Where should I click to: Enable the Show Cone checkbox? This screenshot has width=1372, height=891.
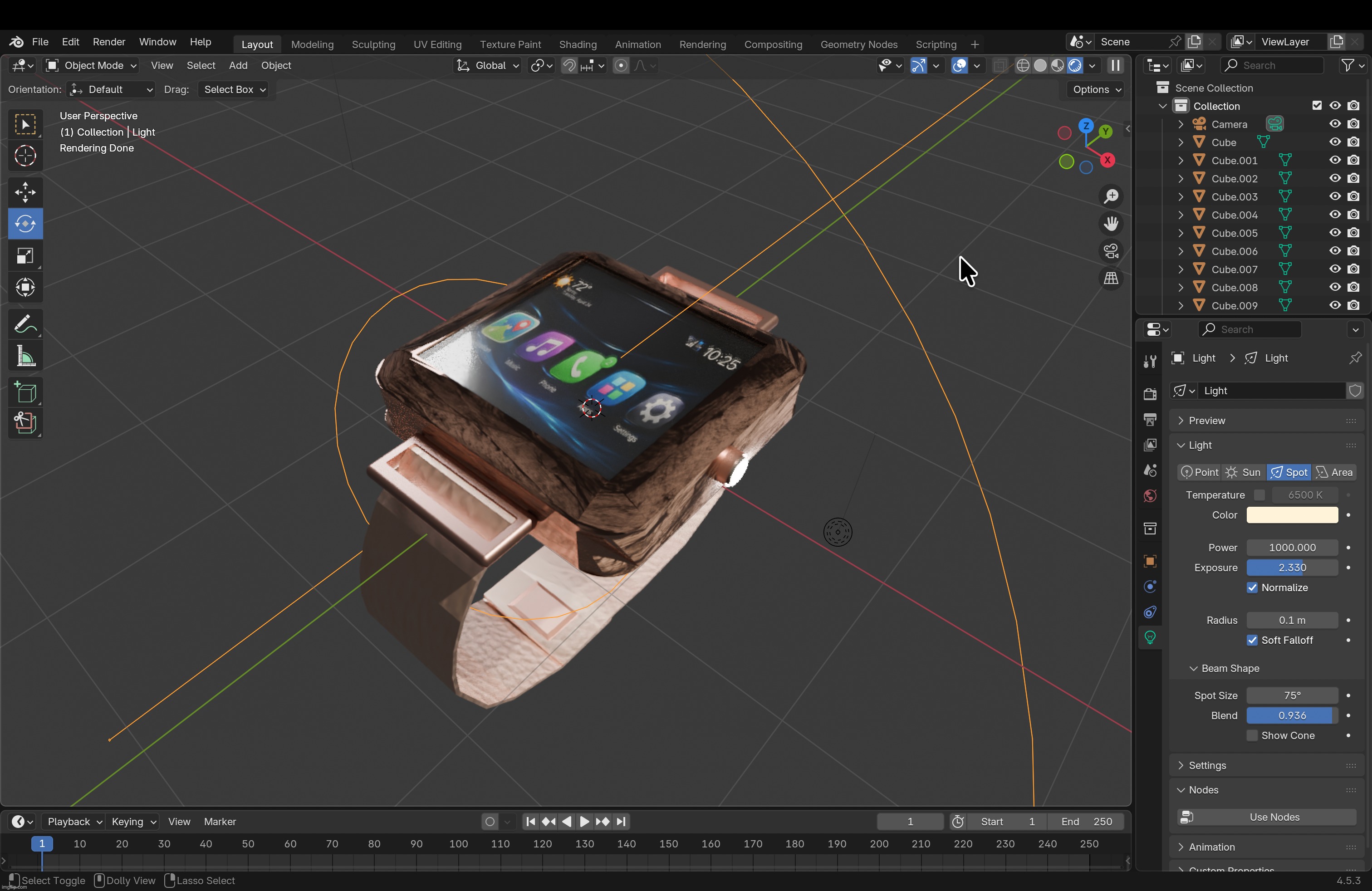pyautogui.click(x=1252, y=735)
